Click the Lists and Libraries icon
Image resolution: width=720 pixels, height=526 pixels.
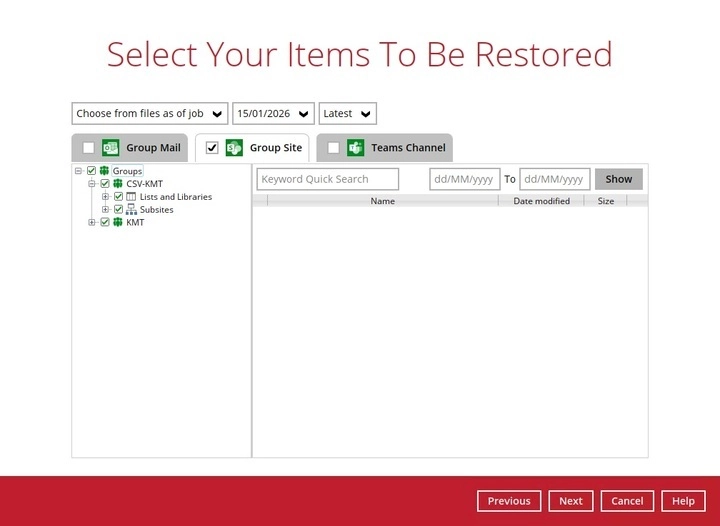[131, 197]
